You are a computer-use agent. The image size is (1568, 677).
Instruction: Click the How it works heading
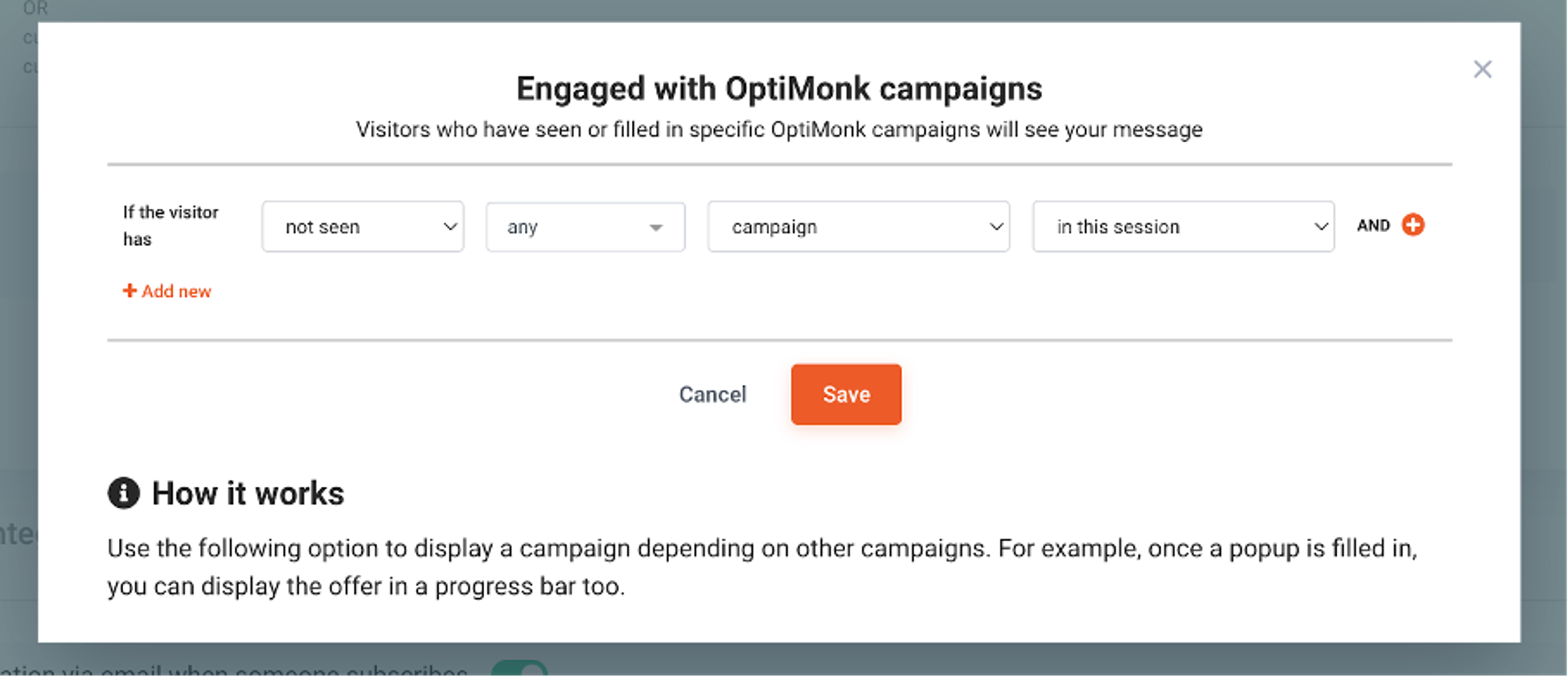coord(247,493)
